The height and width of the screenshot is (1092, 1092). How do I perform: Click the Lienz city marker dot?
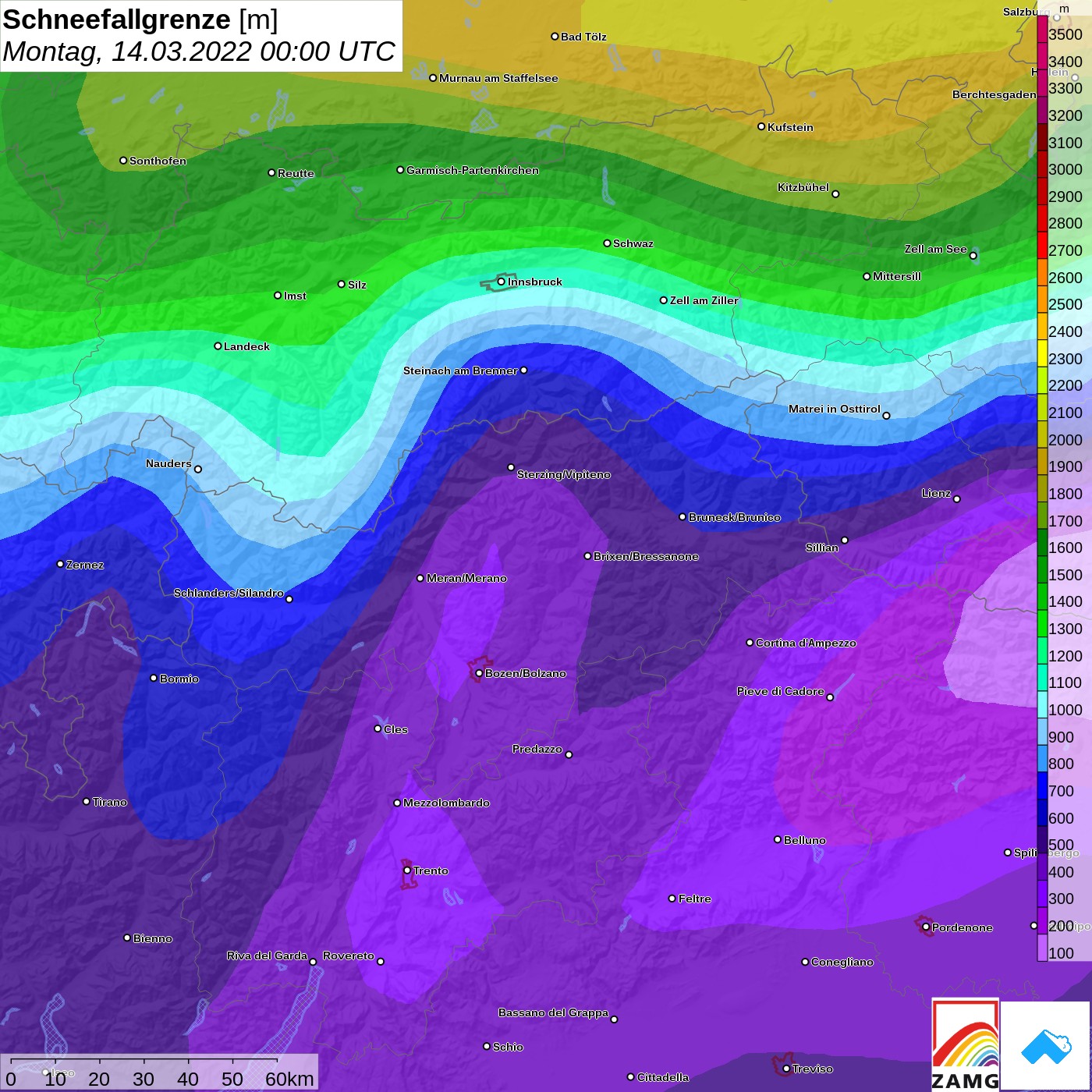pyautogui.click(x=957, y=499)
